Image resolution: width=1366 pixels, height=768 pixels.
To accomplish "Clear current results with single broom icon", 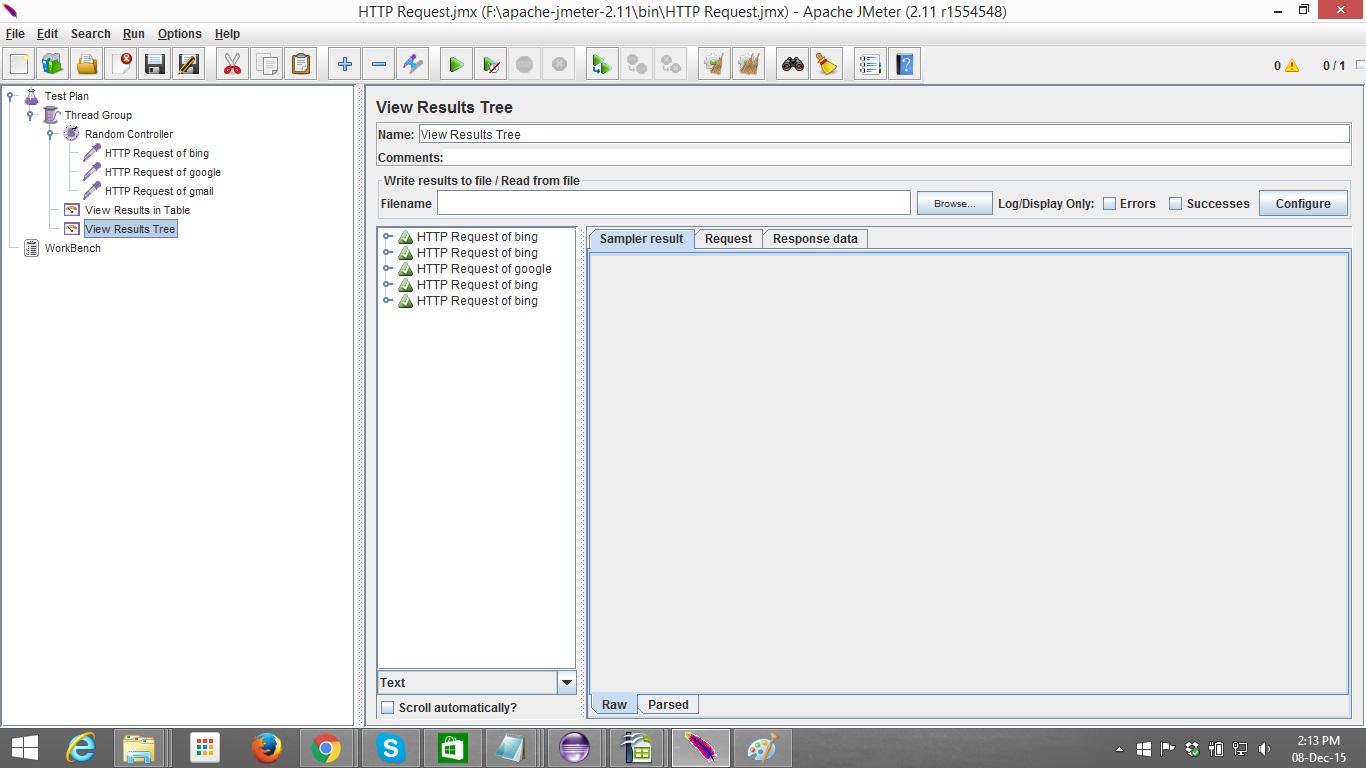I will (x=714, y=65).
